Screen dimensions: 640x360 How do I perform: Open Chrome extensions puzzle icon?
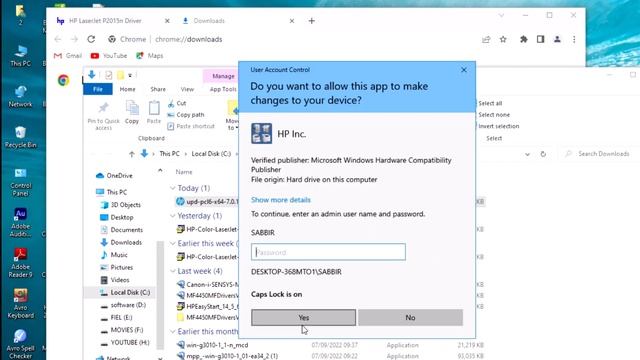click(x=523, y=39)
